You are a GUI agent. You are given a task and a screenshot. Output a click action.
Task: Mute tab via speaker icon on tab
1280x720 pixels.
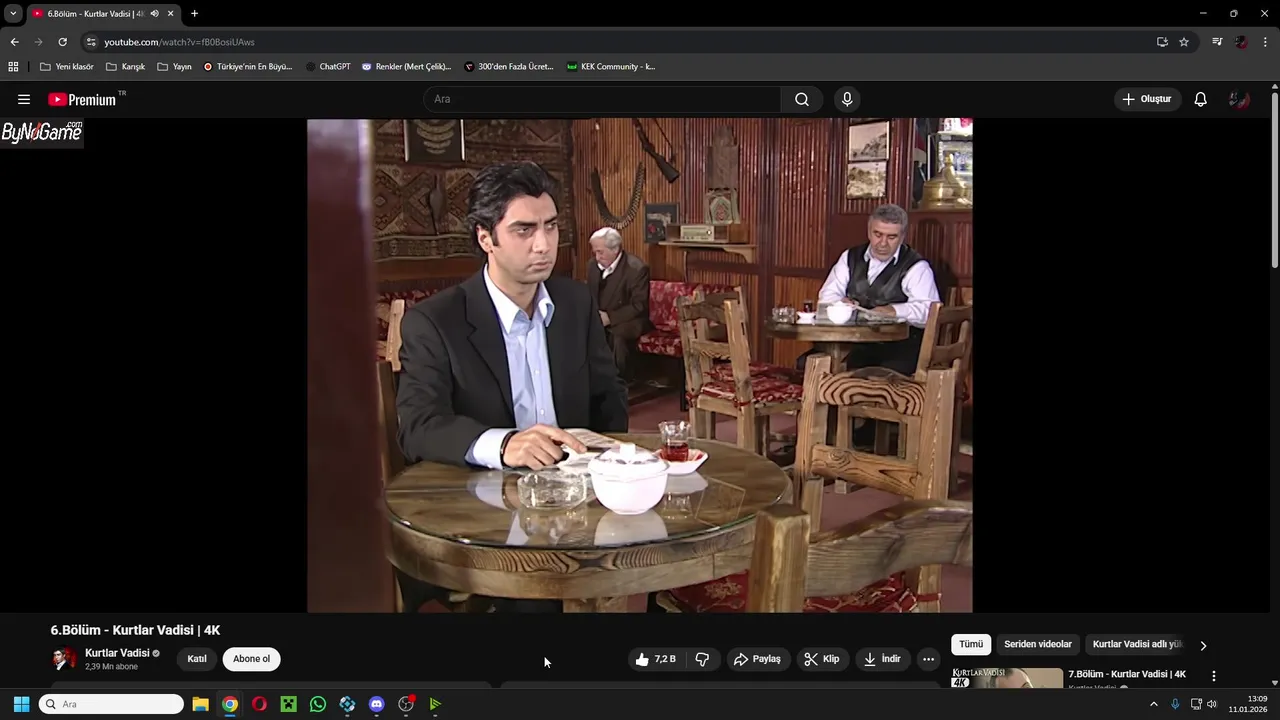click(154, 13)
